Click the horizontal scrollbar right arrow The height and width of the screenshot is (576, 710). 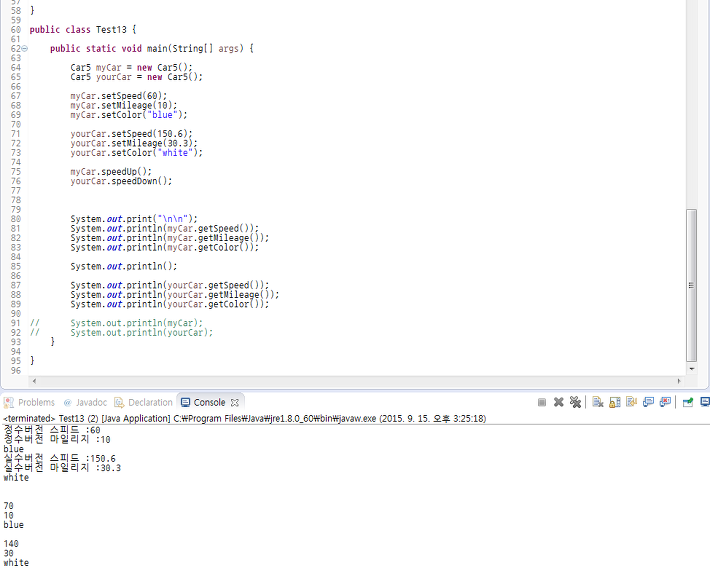coord(679,381)
